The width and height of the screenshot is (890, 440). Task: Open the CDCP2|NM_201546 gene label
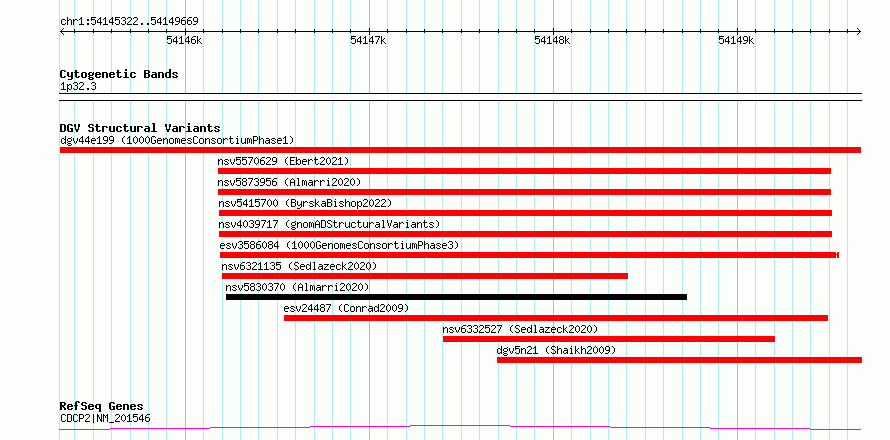[105, 420]
